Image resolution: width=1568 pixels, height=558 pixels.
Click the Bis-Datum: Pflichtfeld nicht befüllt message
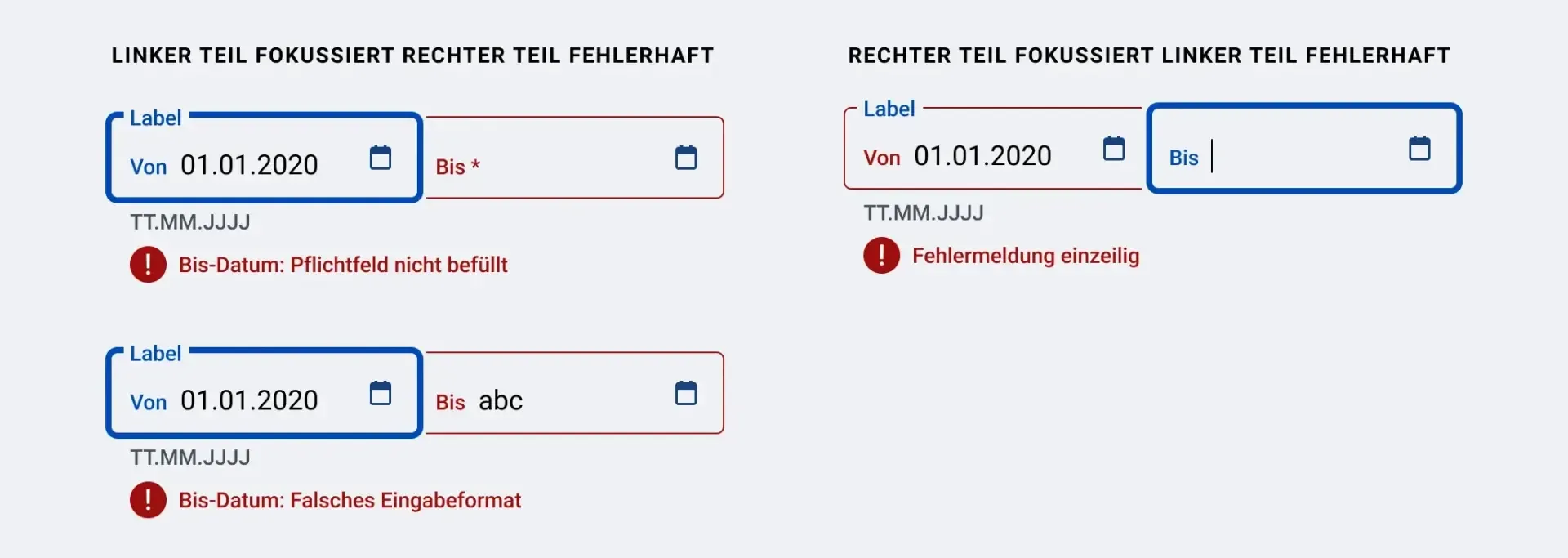click(x=343, y=265)
